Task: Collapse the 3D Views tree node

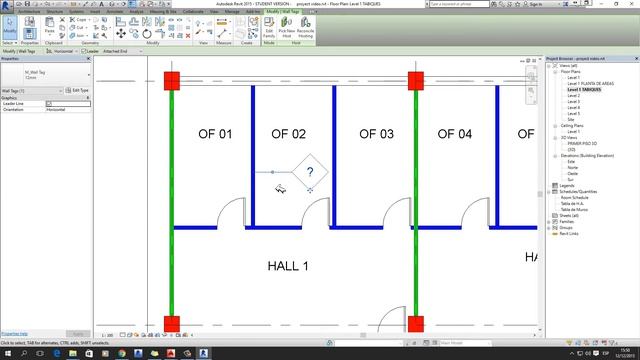Action: click(555, 138)
